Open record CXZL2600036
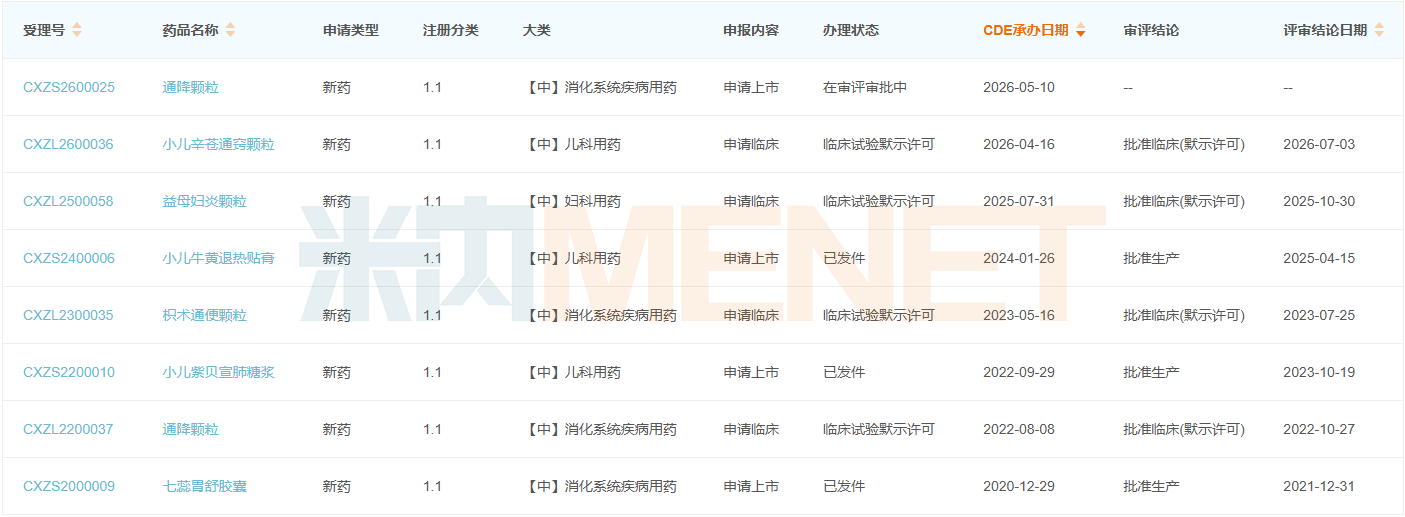 [68, 144]
